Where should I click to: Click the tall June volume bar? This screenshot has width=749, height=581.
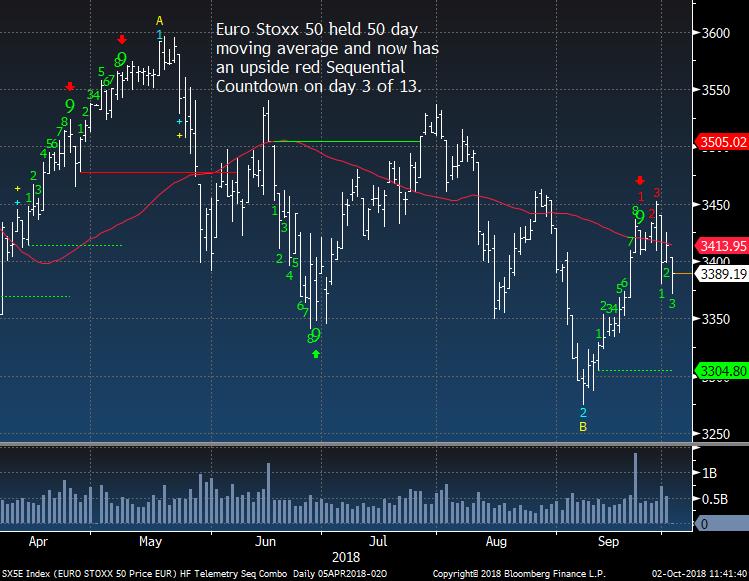click(268, 493)
